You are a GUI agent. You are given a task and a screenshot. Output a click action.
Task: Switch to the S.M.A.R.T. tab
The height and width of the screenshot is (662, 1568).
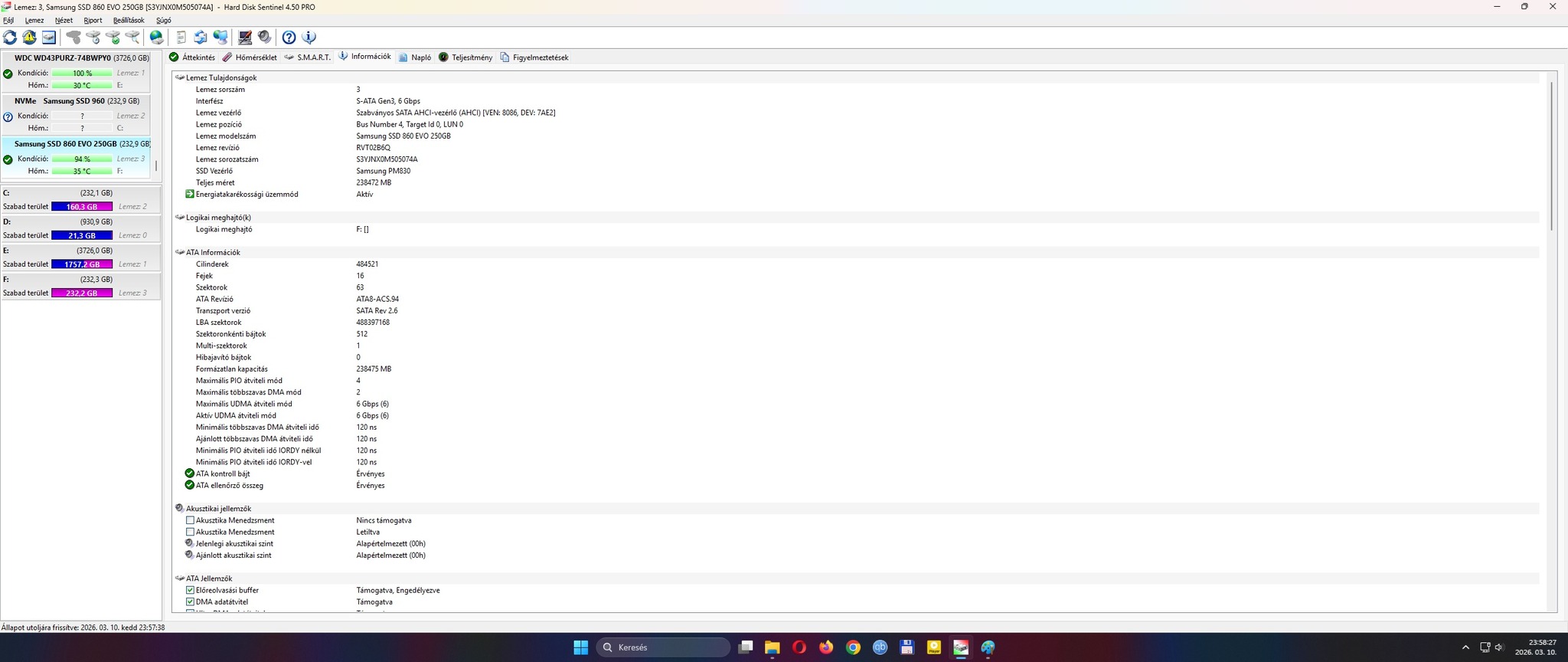tap(307, 57)
